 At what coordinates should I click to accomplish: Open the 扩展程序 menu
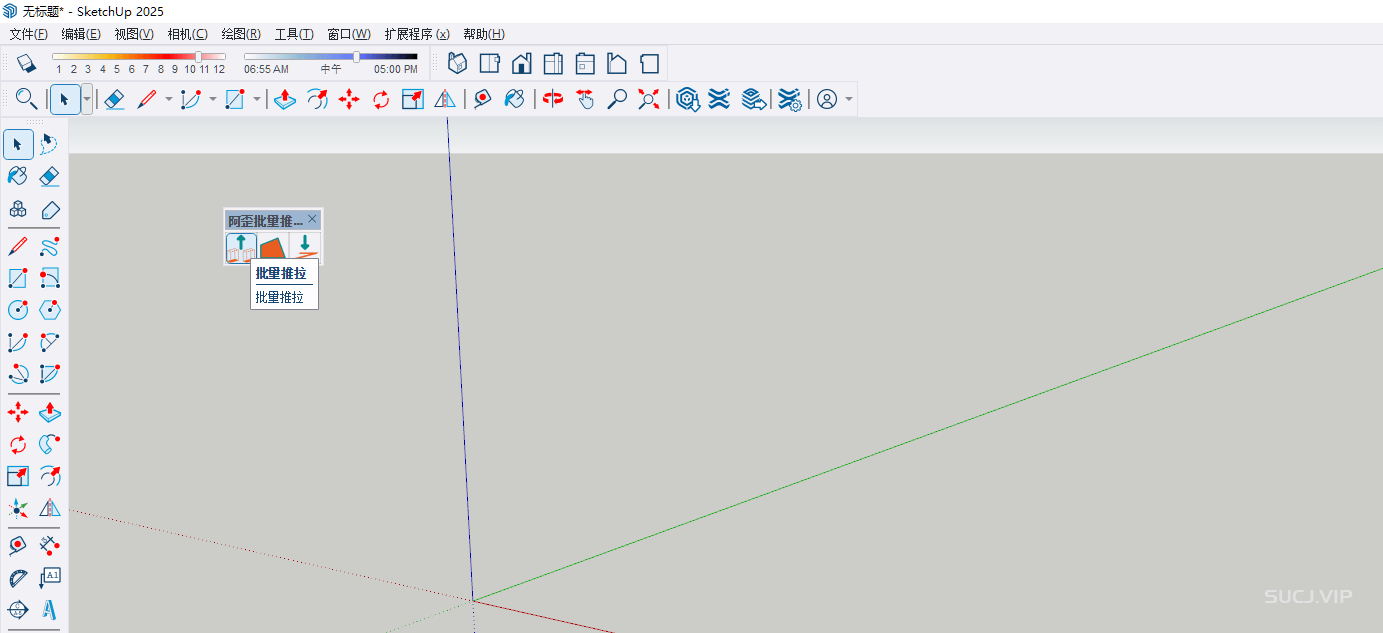click(416, 34)
